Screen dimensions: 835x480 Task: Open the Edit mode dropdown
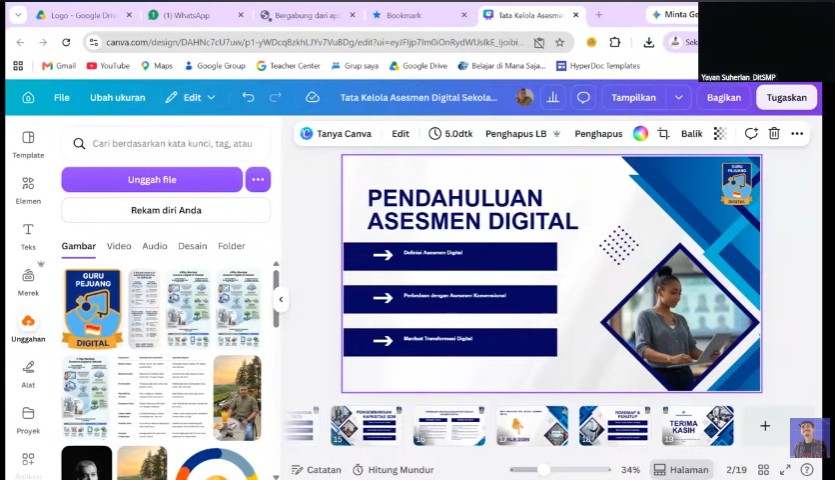190,97
